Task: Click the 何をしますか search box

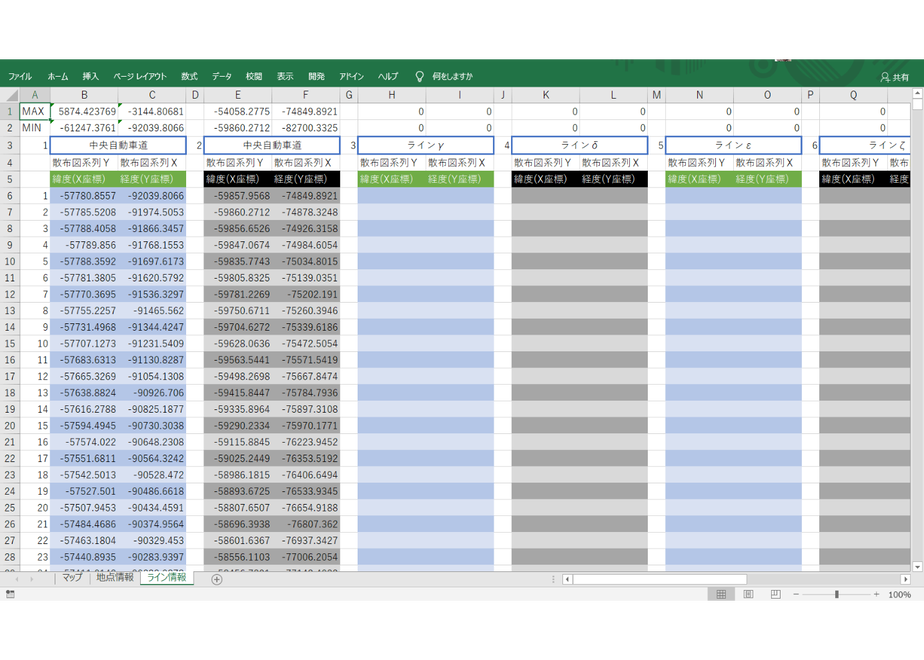Action: 453,77
